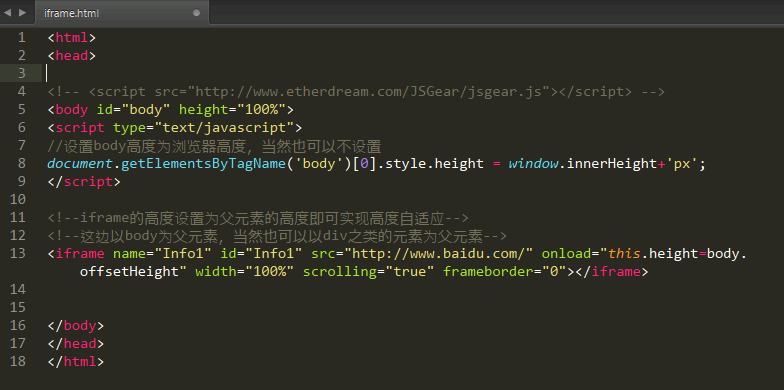Click line number 16 in gutter
The width and height of the screenshot is (784, 390).
18,326
